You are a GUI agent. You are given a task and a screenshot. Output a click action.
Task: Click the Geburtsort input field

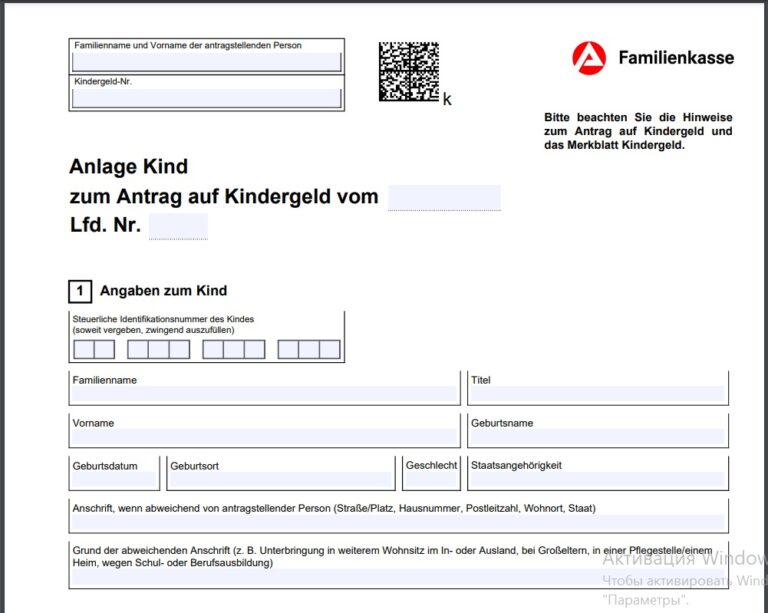pyautogui.click(x=281, y=480)
